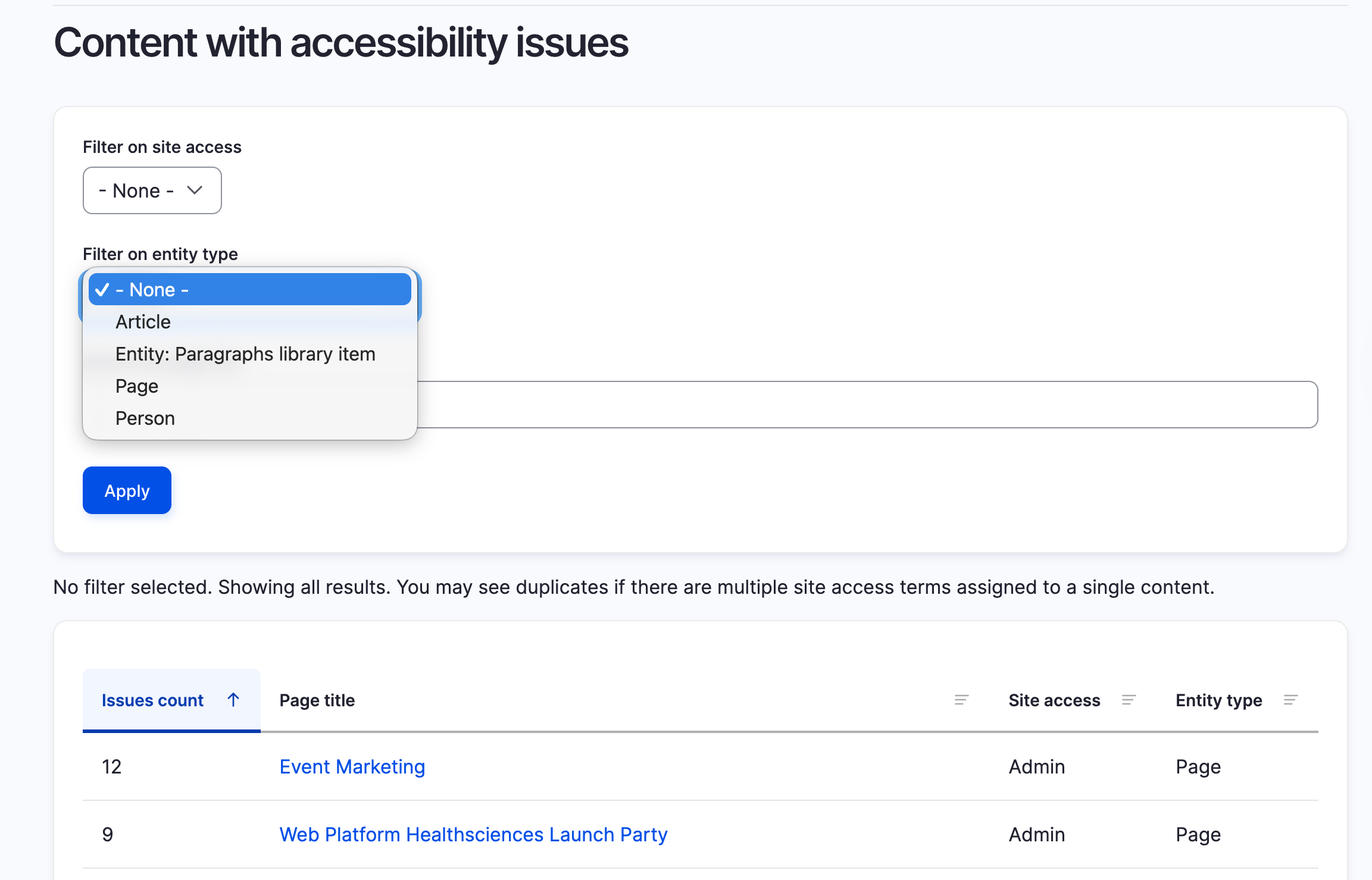1372x880 pixels.
Task: Click the chevron in site access dropdown
Action: pyautogui.click(x=195, y=190)
